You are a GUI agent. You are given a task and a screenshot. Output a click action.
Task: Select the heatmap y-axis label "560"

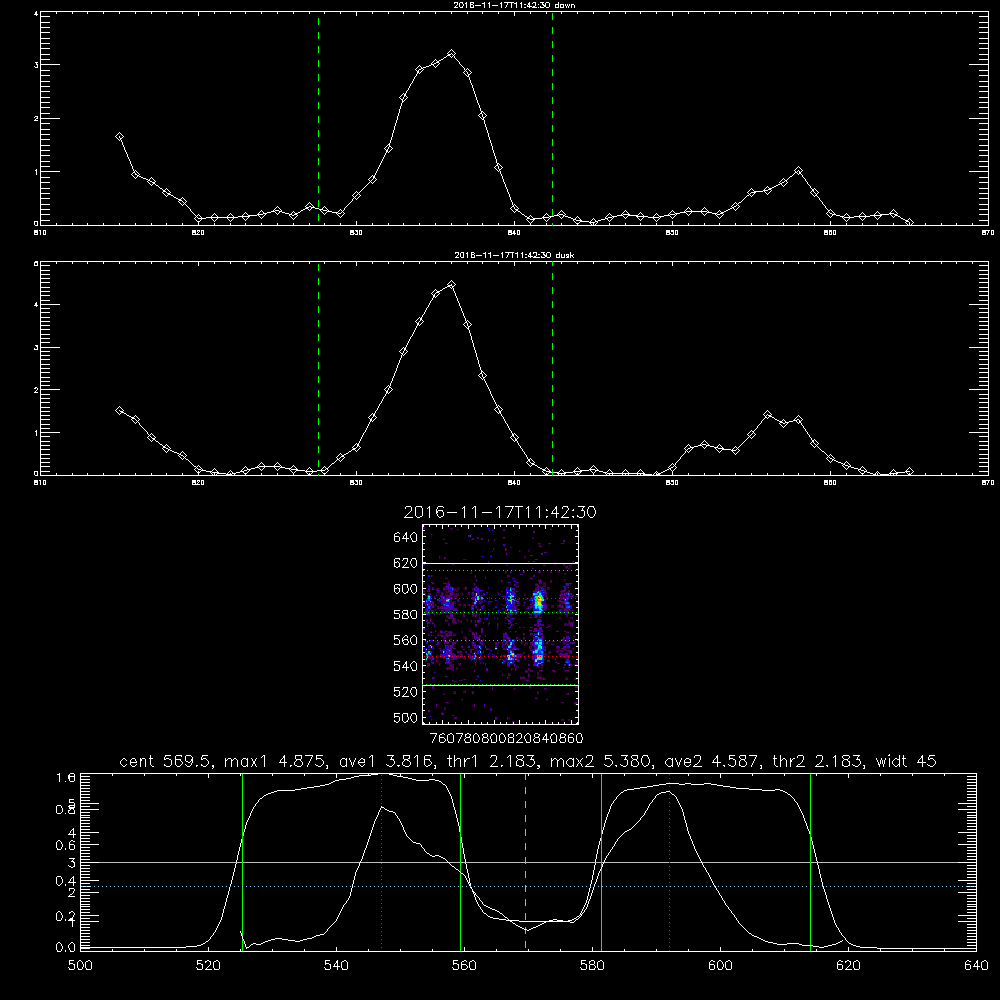(x=406, y=640)
